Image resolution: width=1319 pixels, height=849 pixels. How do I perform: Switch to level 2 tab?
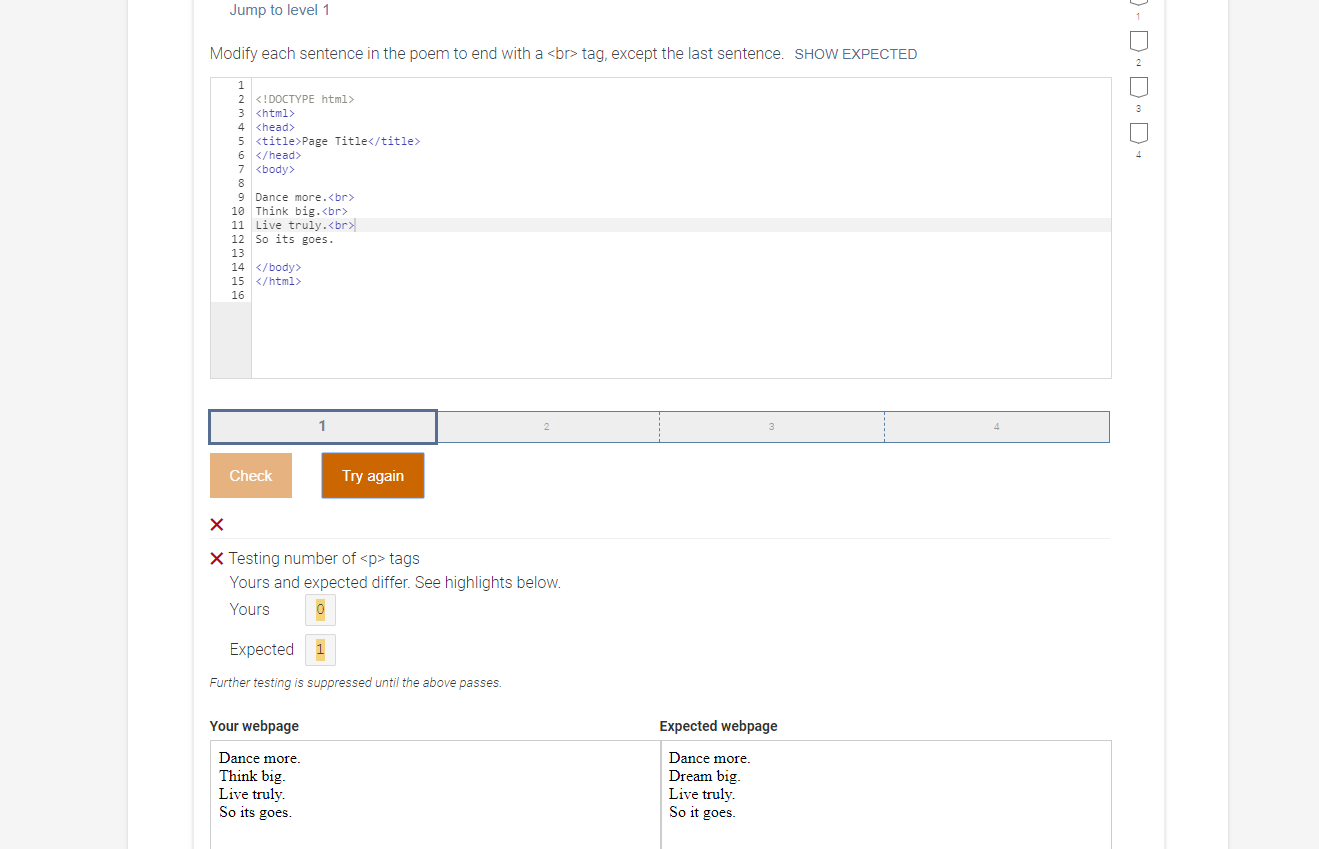pos(547,427)
